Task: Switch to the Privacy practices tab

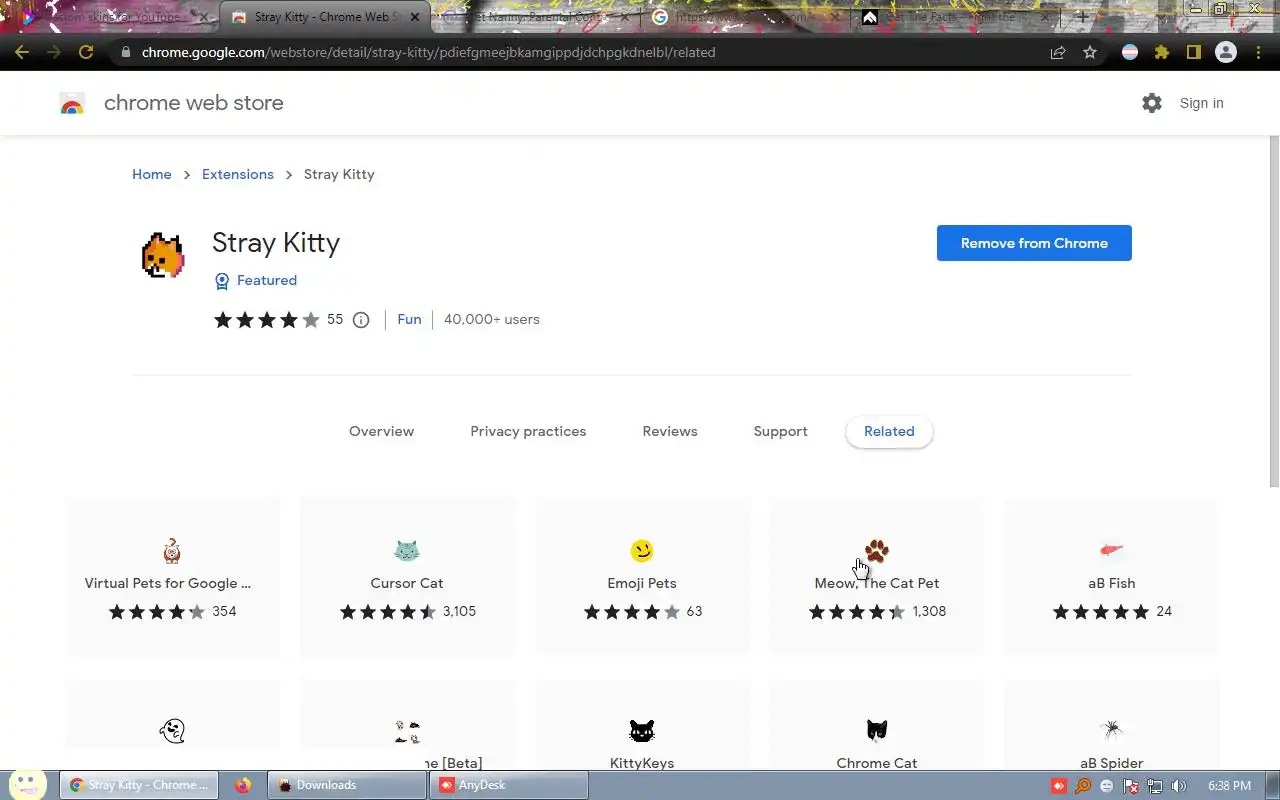Action: pos(528,431)
